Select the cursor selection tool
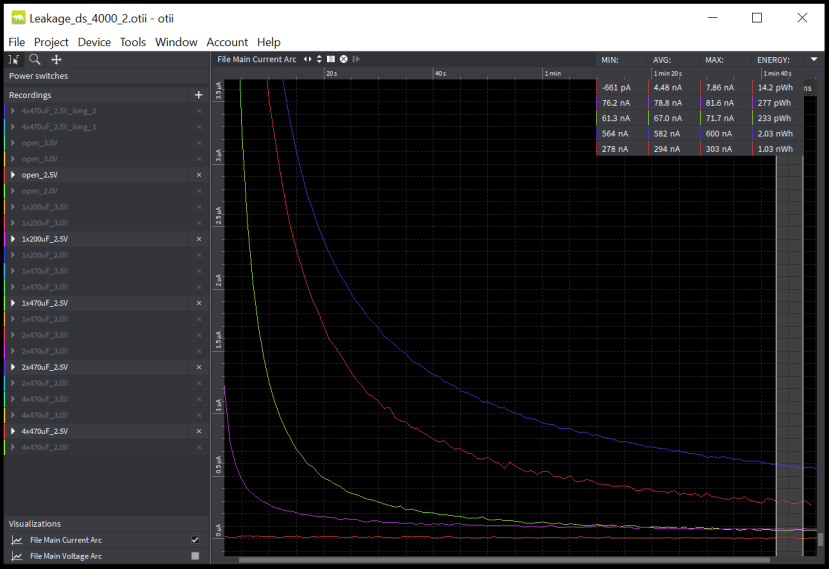 [14, 60]
